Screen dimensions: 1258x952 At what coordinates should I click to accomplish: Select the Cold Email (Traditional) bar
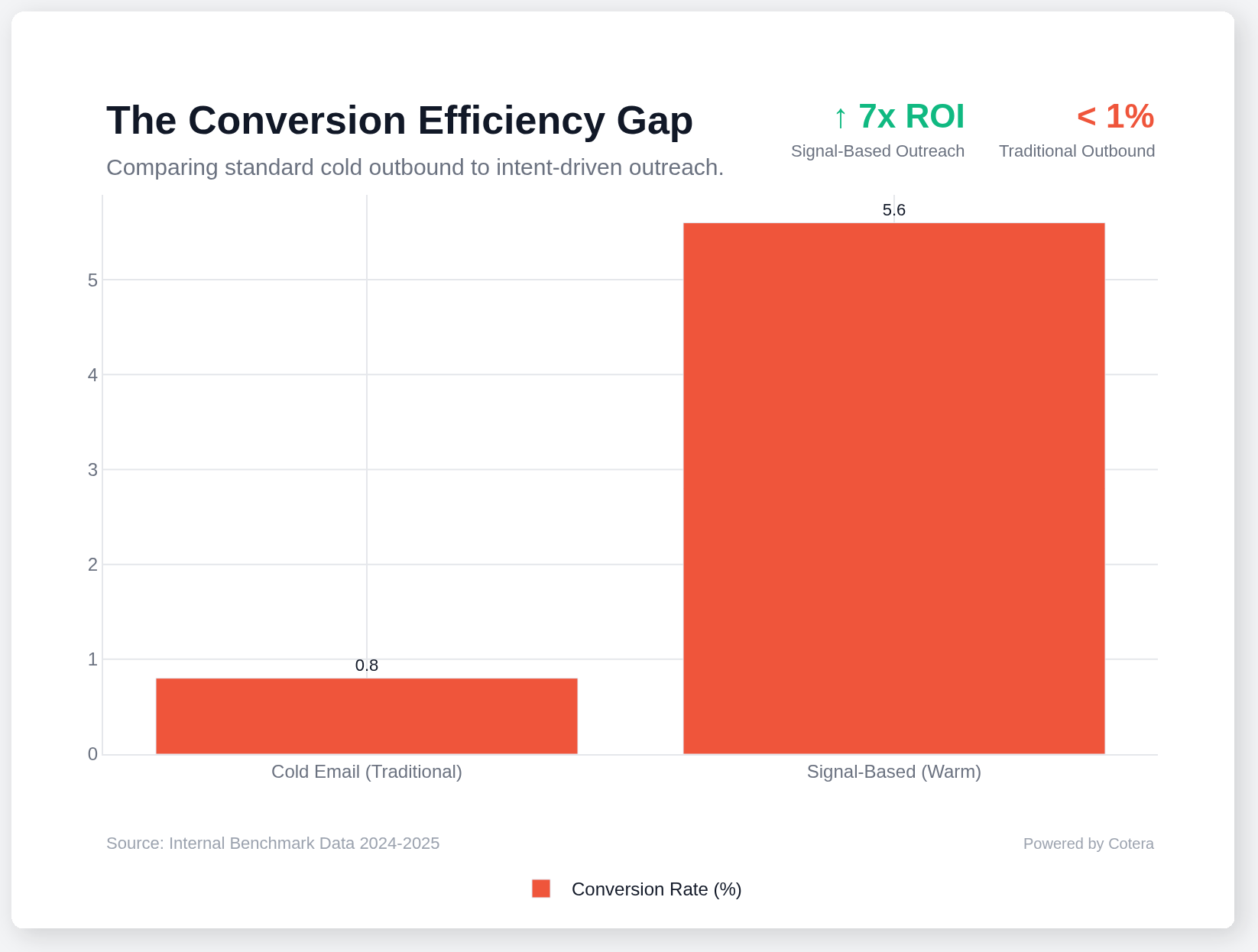[x=367, y=716]
